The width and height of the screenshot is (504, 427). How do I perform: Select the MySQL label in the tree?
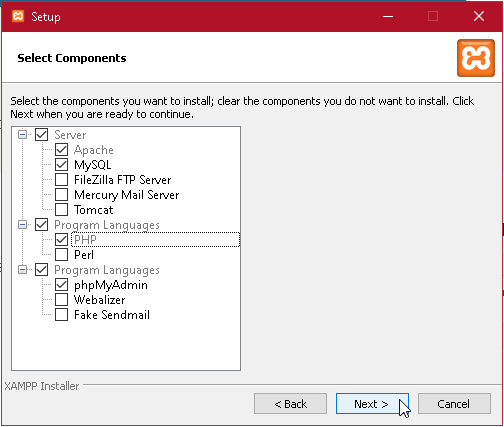[93, 165]
